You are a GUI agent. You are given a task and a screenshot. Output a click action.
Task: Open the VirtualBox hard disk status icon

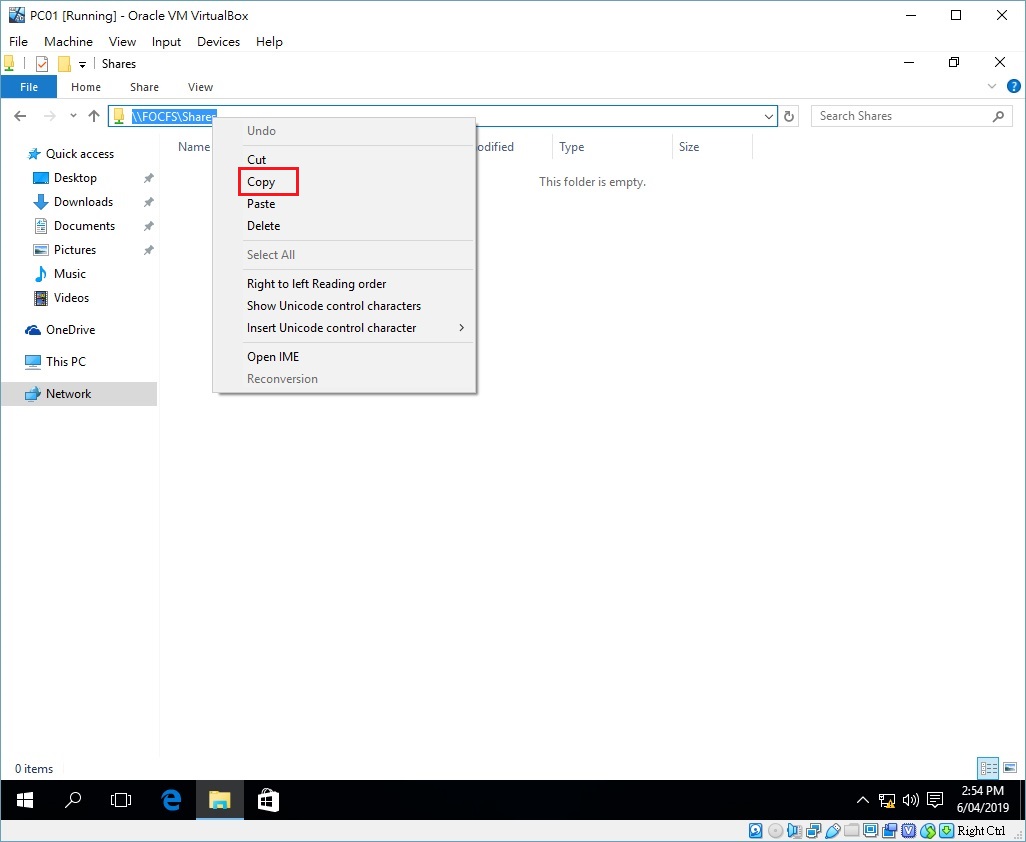tap(756, 831)
